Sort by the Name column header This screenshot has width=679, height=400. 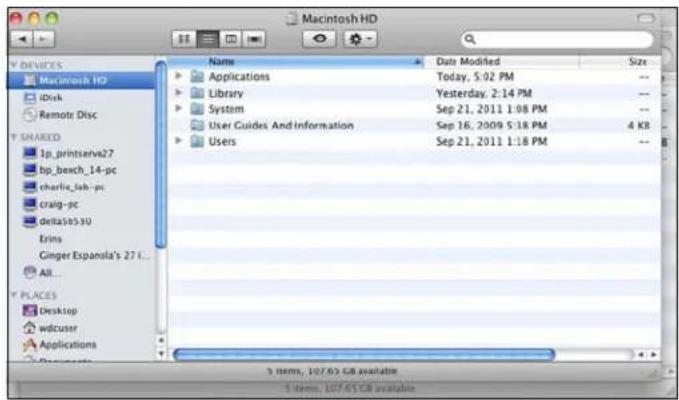point(295,62)
